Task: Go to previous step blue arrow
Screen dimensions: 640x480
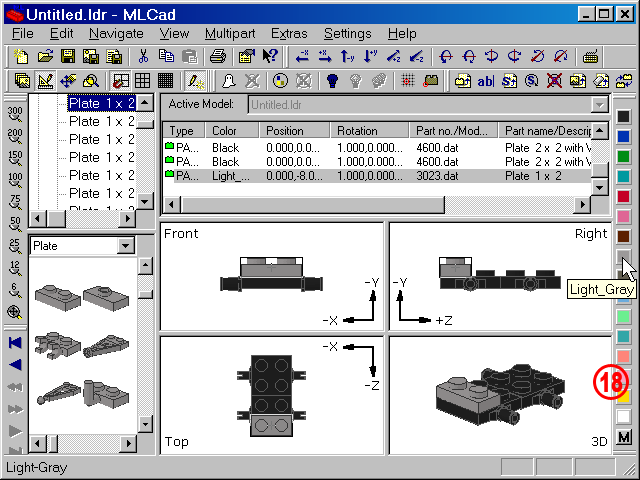Action: (15, 364)
